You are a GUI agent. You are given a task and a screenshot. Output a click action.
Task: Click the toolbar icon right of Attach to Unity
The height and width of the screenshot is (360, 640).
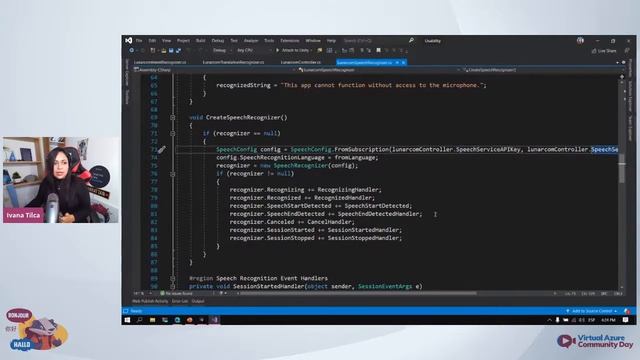[320, 51]
